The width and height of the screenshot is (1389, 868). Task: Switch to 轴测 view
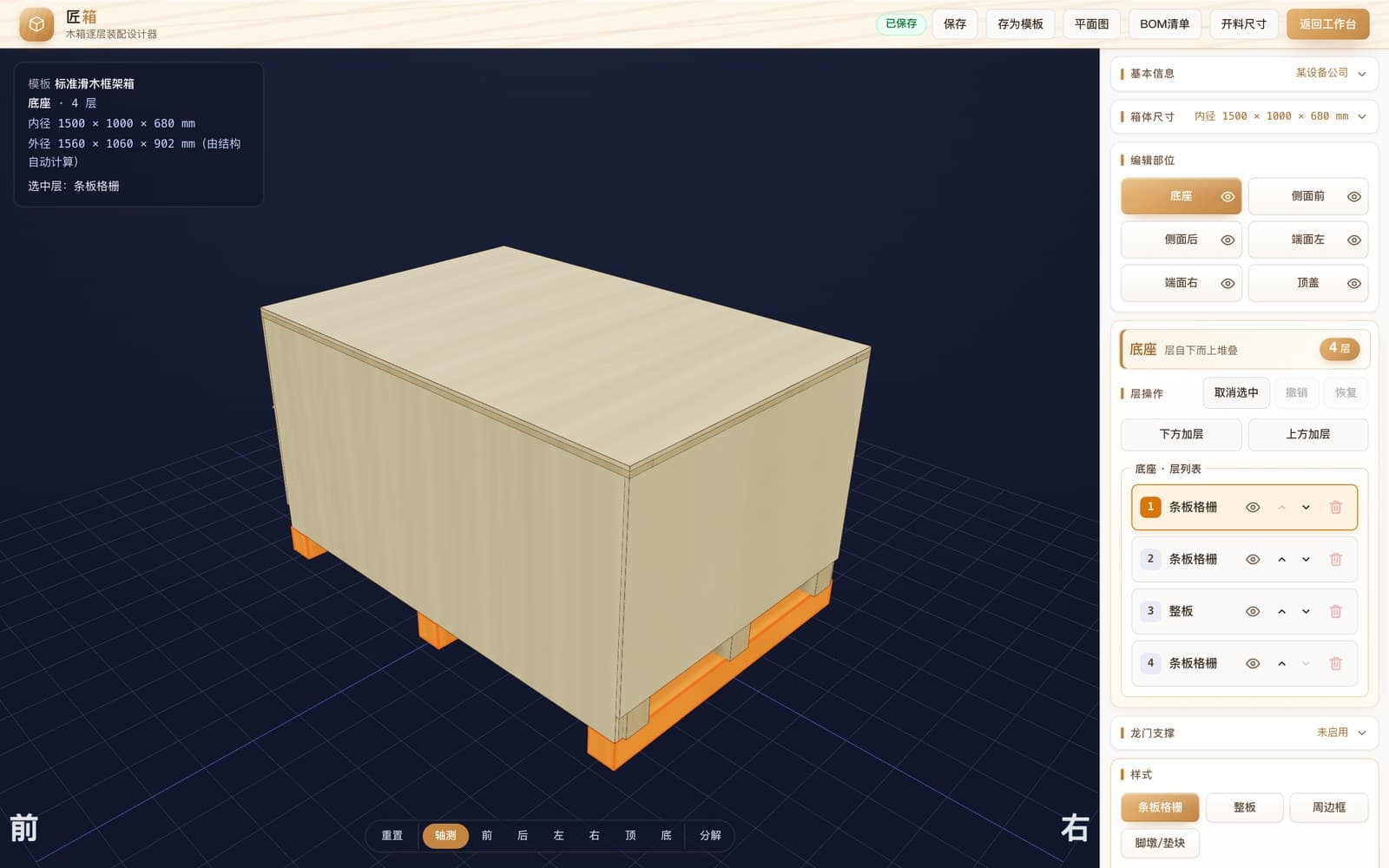[445, 836]
